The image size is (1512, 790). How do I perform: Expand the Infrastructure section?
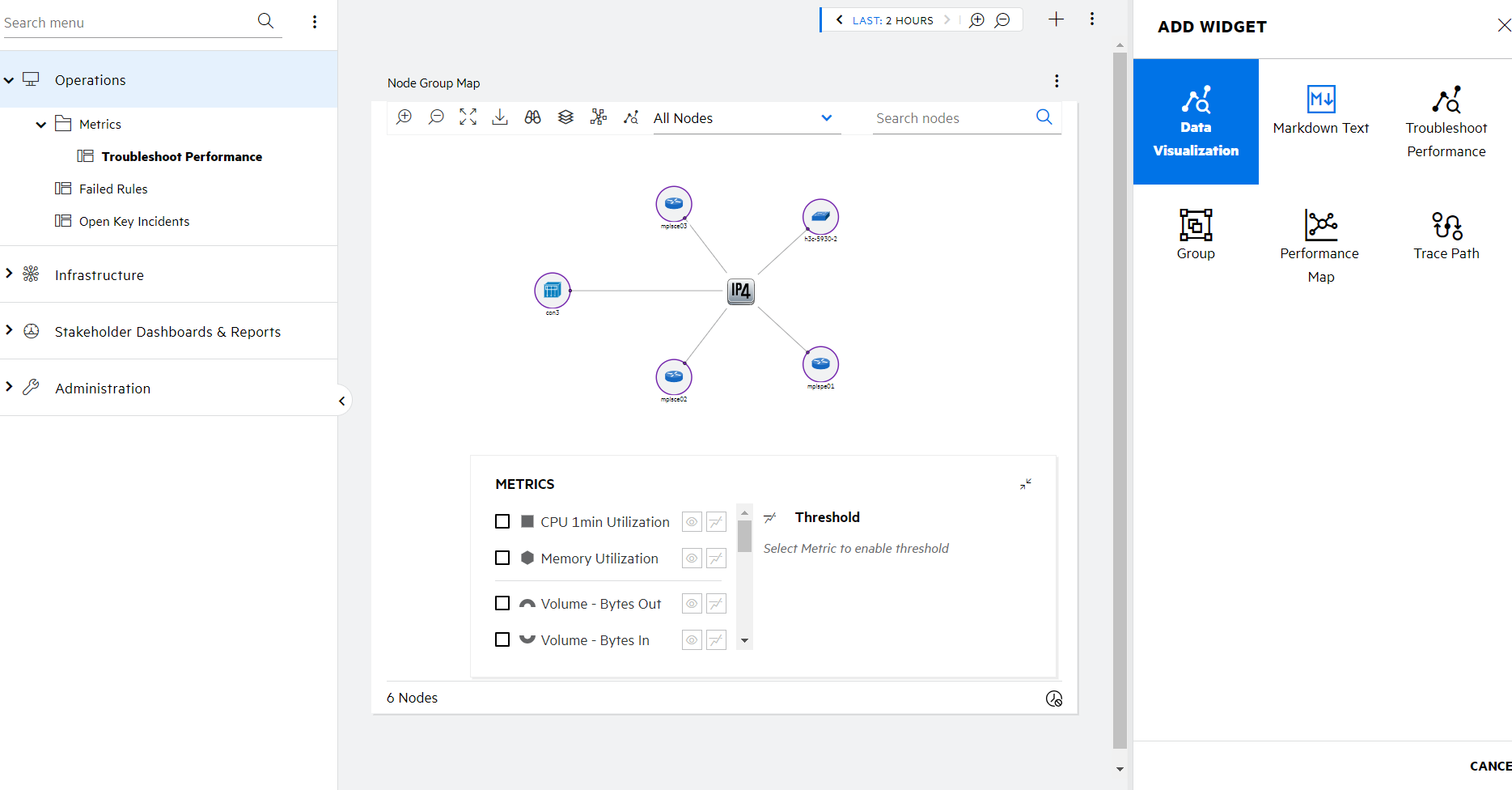click(9, 274)
